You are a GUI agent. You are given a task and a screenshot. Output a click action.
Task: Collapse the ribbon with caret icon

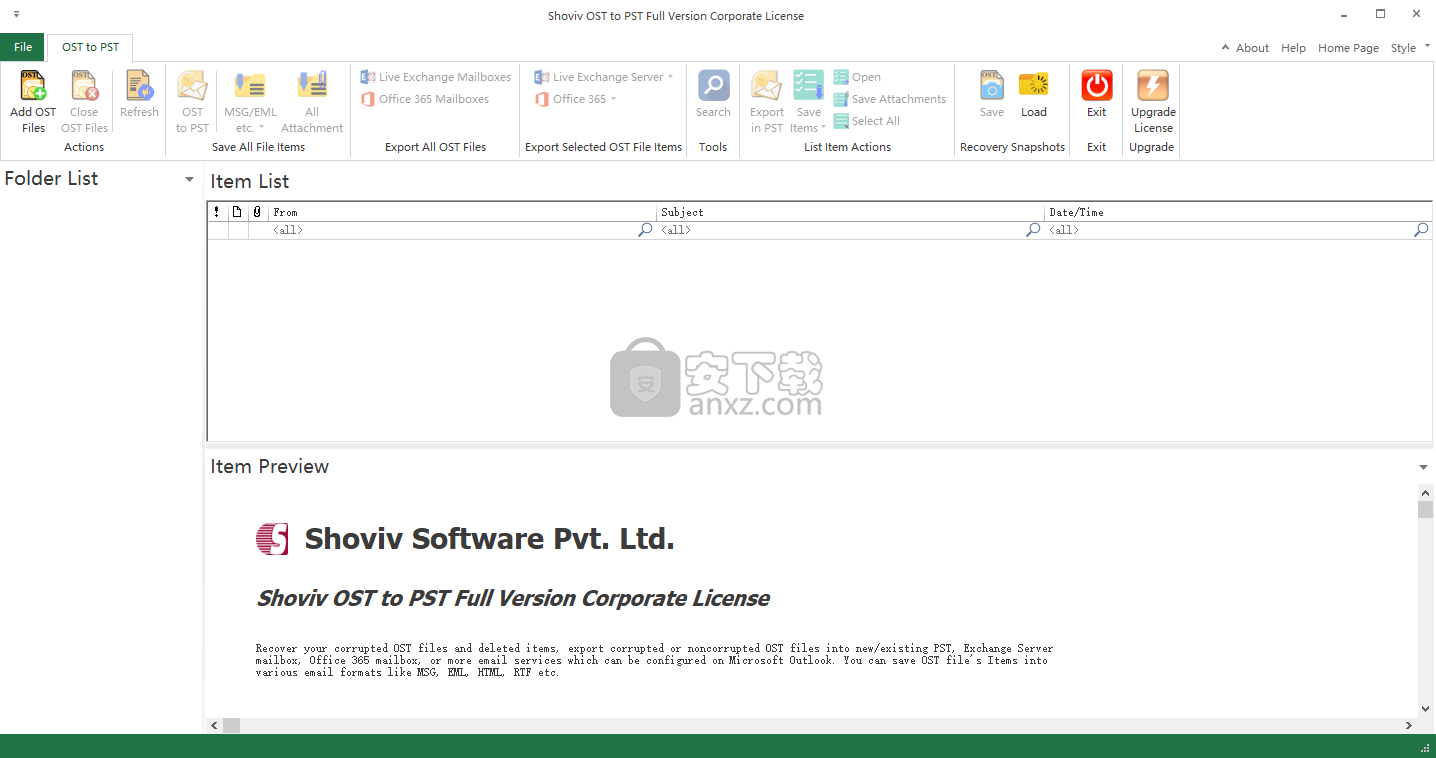[x=1225, y=48]
